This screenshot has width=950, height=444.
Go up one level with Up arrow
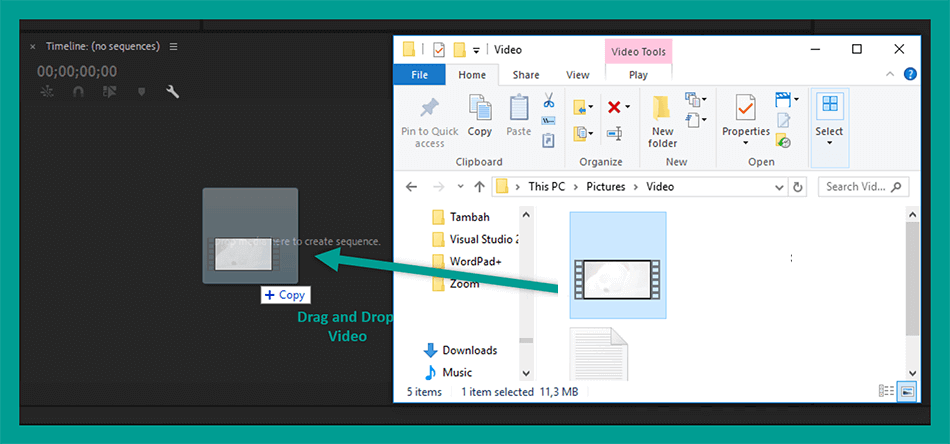tap(479, 187)
